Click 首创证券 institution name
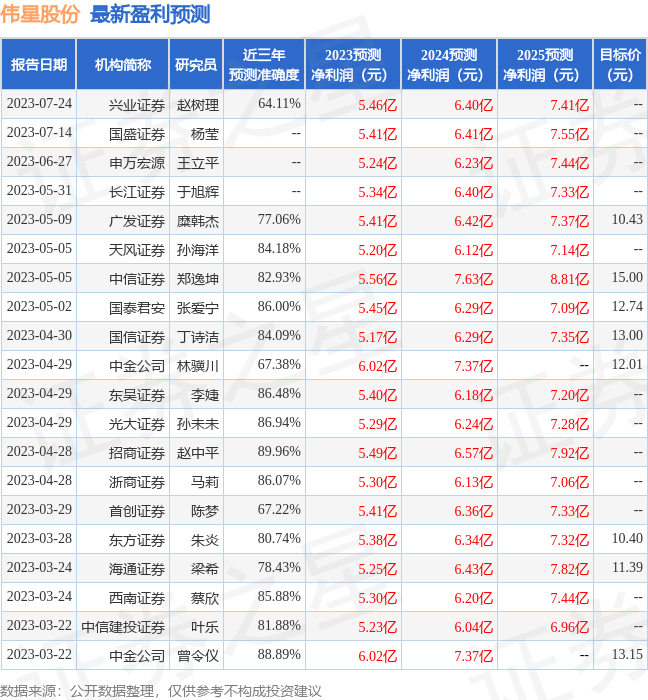 click(137, 512)
